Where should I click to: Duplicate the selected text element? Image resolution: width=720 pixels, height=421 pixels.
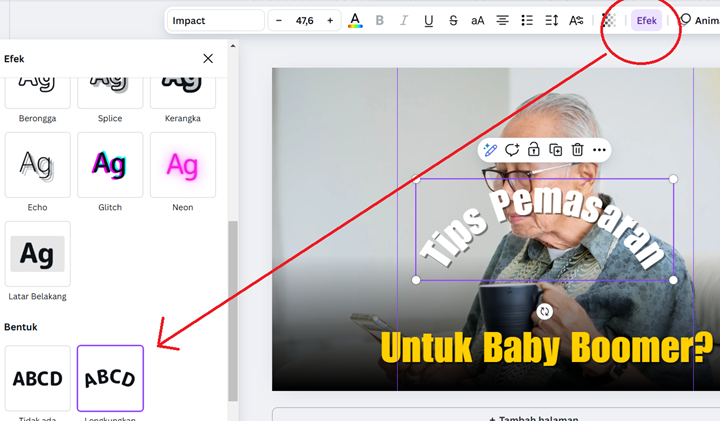tap(556, 150)
